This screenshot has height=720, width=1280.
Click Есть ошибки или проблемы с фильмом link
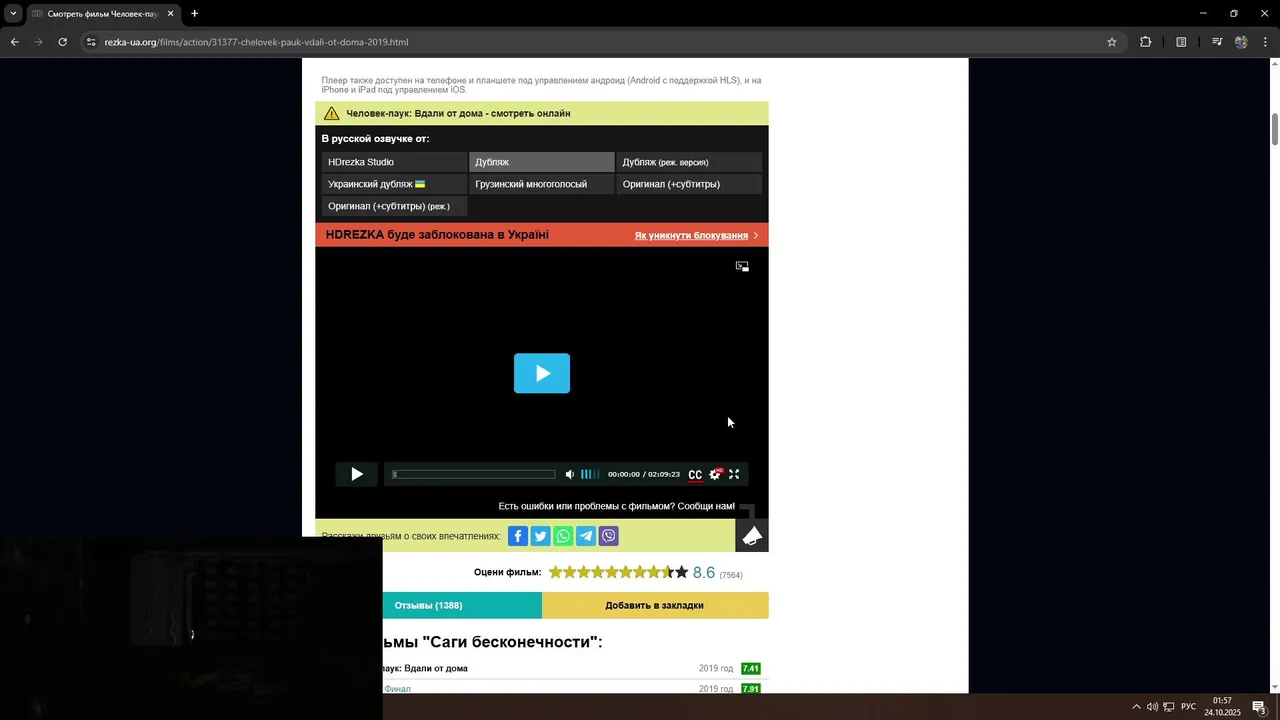(616, 506)
